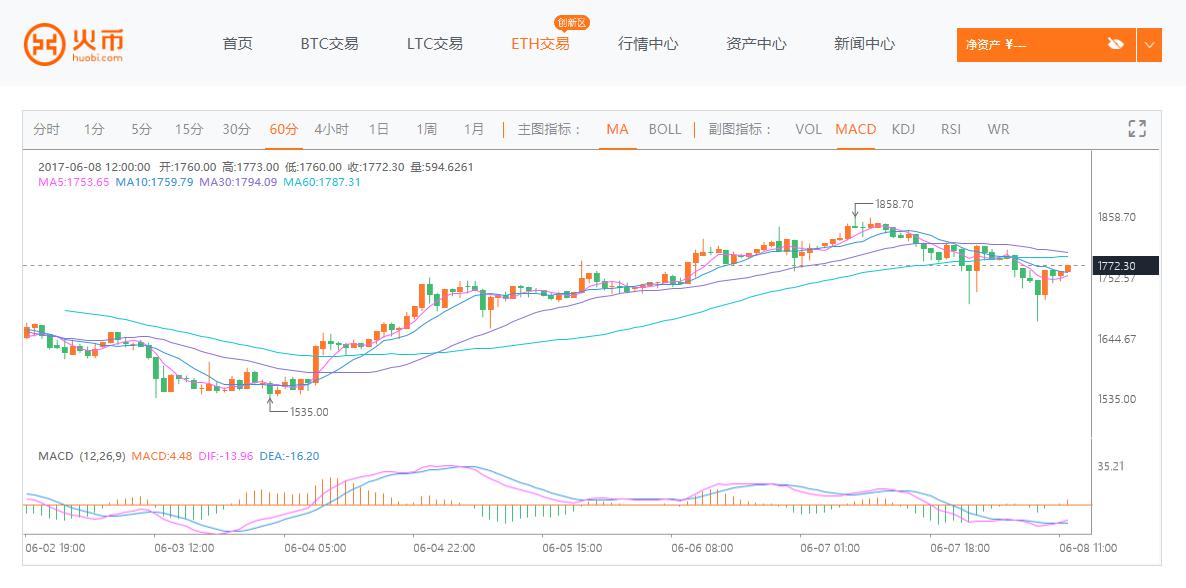
Task: Click the 1858.70 high price marker
Action: [894, 204]
